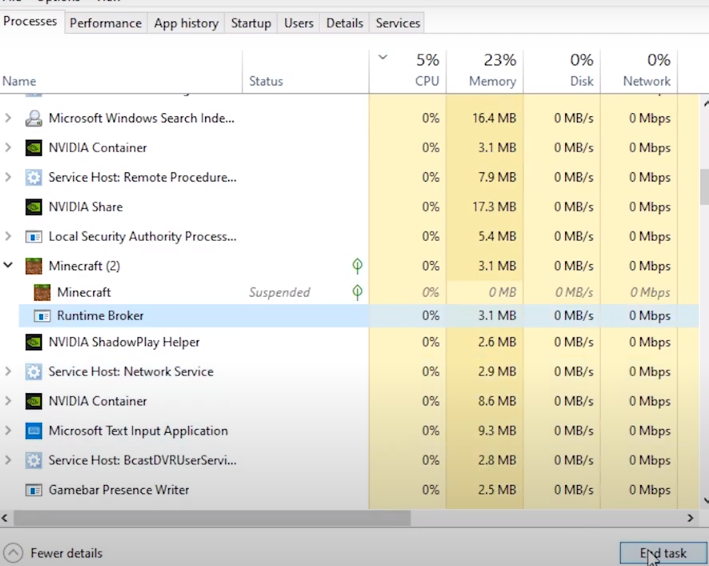This screenshot has height=566, width=709.
Task: Click the Gamebar Presence Writer icon
Action: (x=33, y=490)
